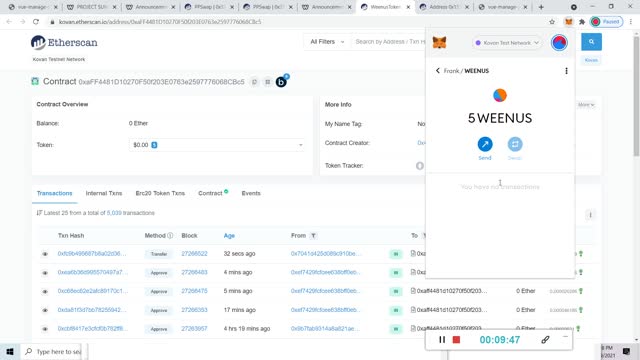Pause the screen recording
640x360 pixels.
tap(442, 340)
